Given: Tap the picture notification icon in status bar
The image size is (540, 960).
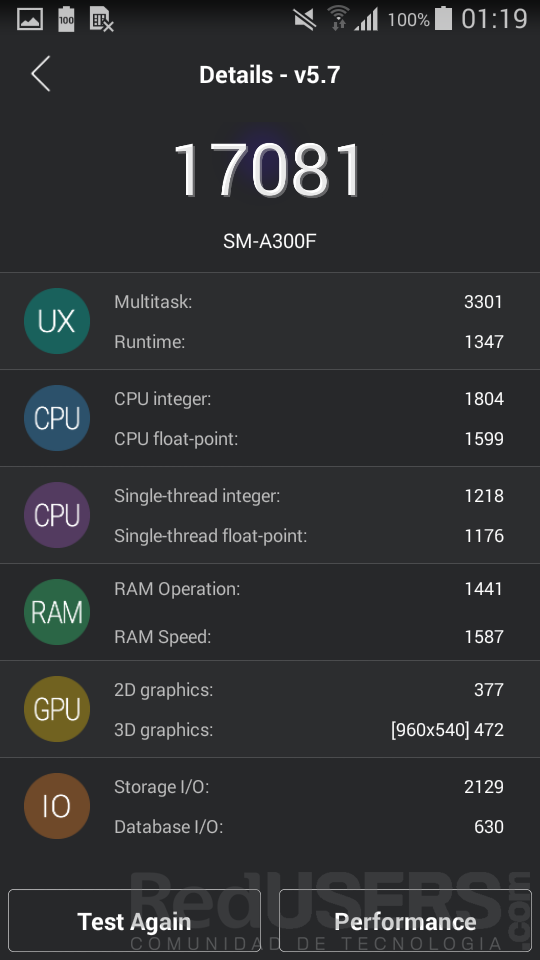Looking at the screenshot, I should [x=30, y=20].
